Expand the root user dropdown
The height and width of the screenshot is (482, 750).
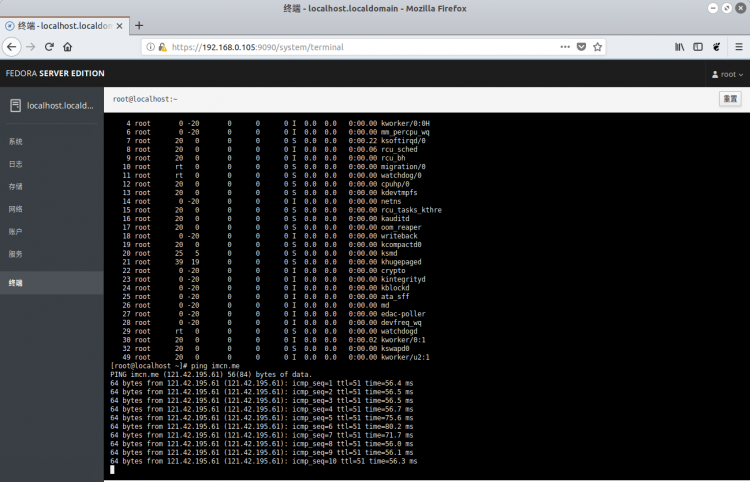pos(728,74)
